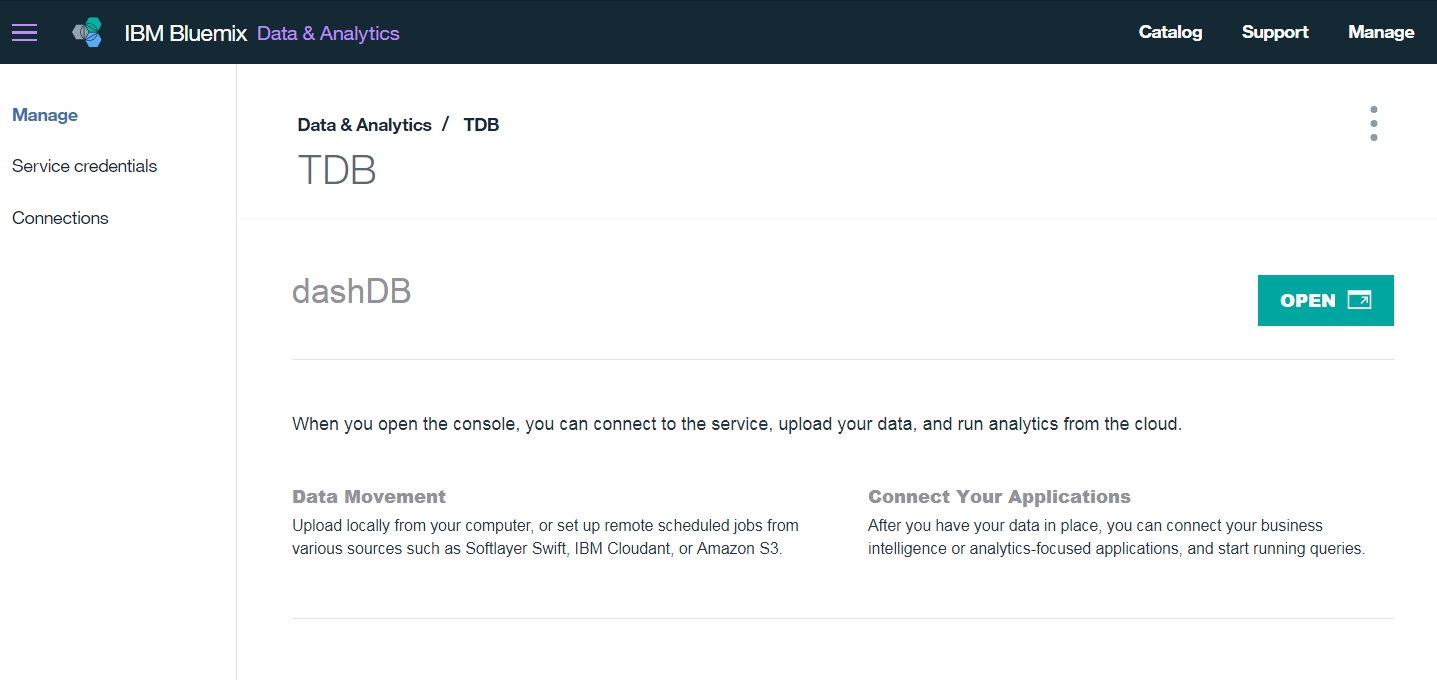The height and width of the screenshot is (680, 1437).
Task: Open Service credentials in sidebar
Action: [84, 166]
